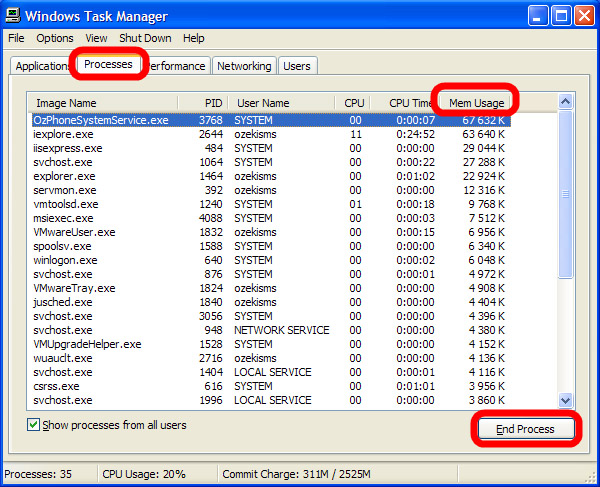
Task: Select the iexplore.exe process row
Action: 271,134
